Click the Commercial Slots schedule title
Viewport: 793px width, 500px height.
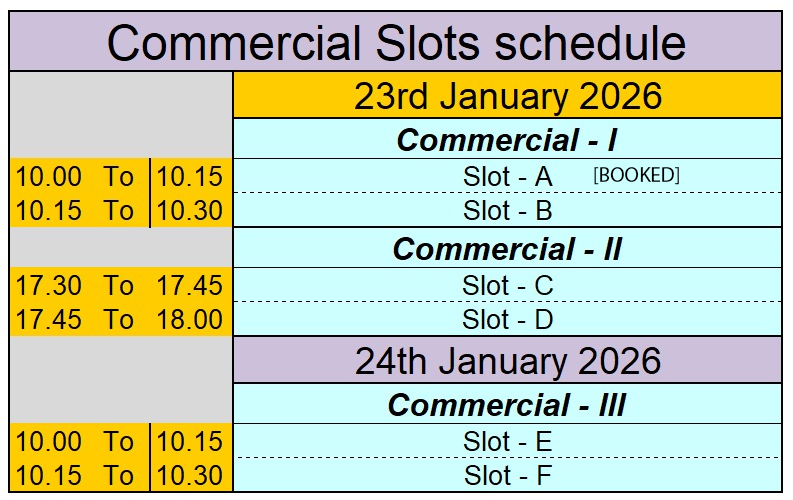pyautogui.click(x=396, y=42)
